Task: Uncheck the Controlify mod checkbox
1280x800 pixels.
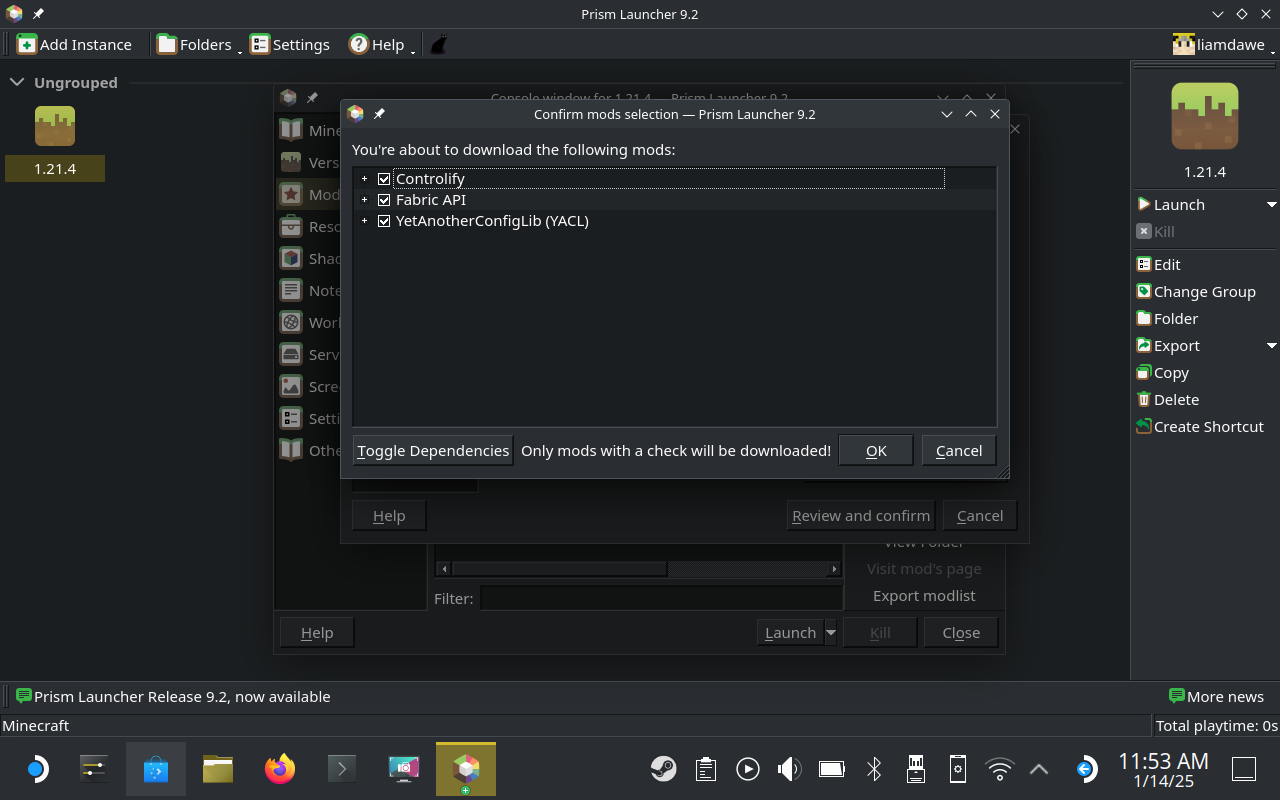Action: point(384,179)
